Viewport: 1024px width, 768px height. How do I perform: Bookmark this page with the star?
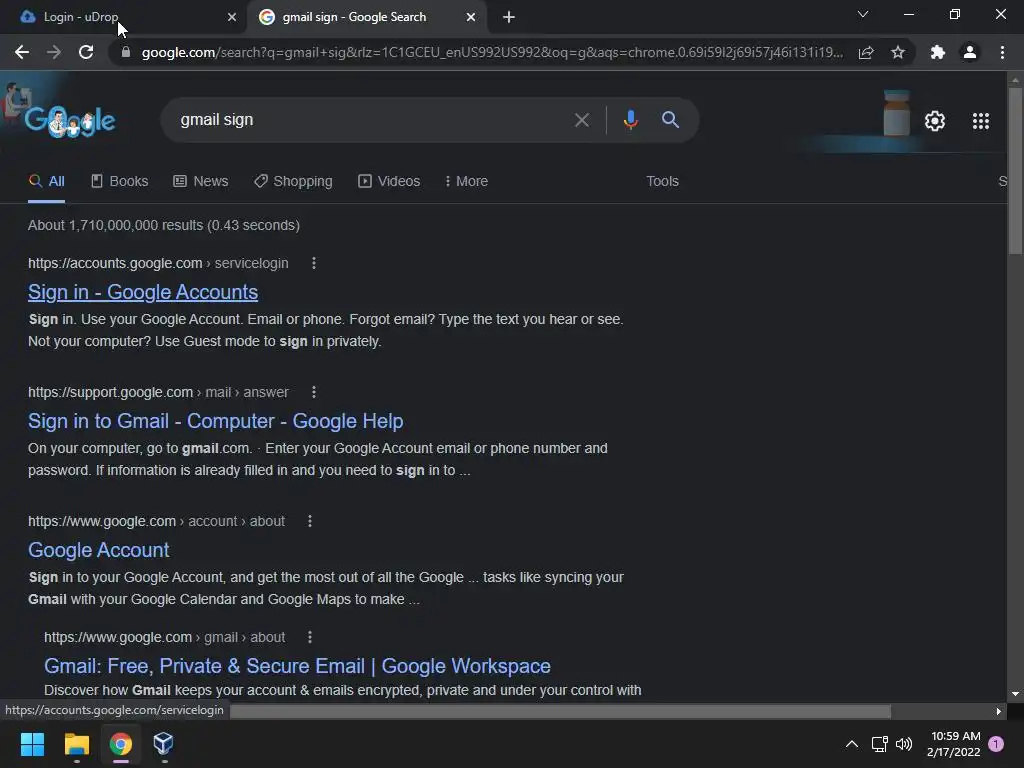[898, 52]
